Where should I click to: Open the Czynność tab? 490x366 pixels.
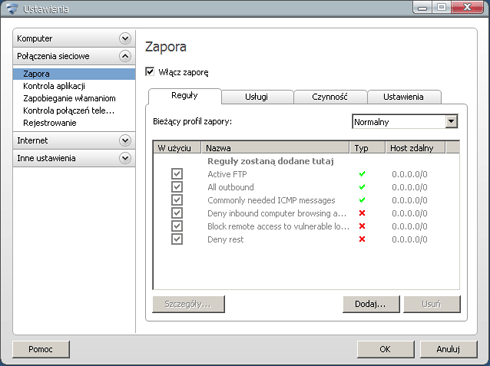coord(330,97)
